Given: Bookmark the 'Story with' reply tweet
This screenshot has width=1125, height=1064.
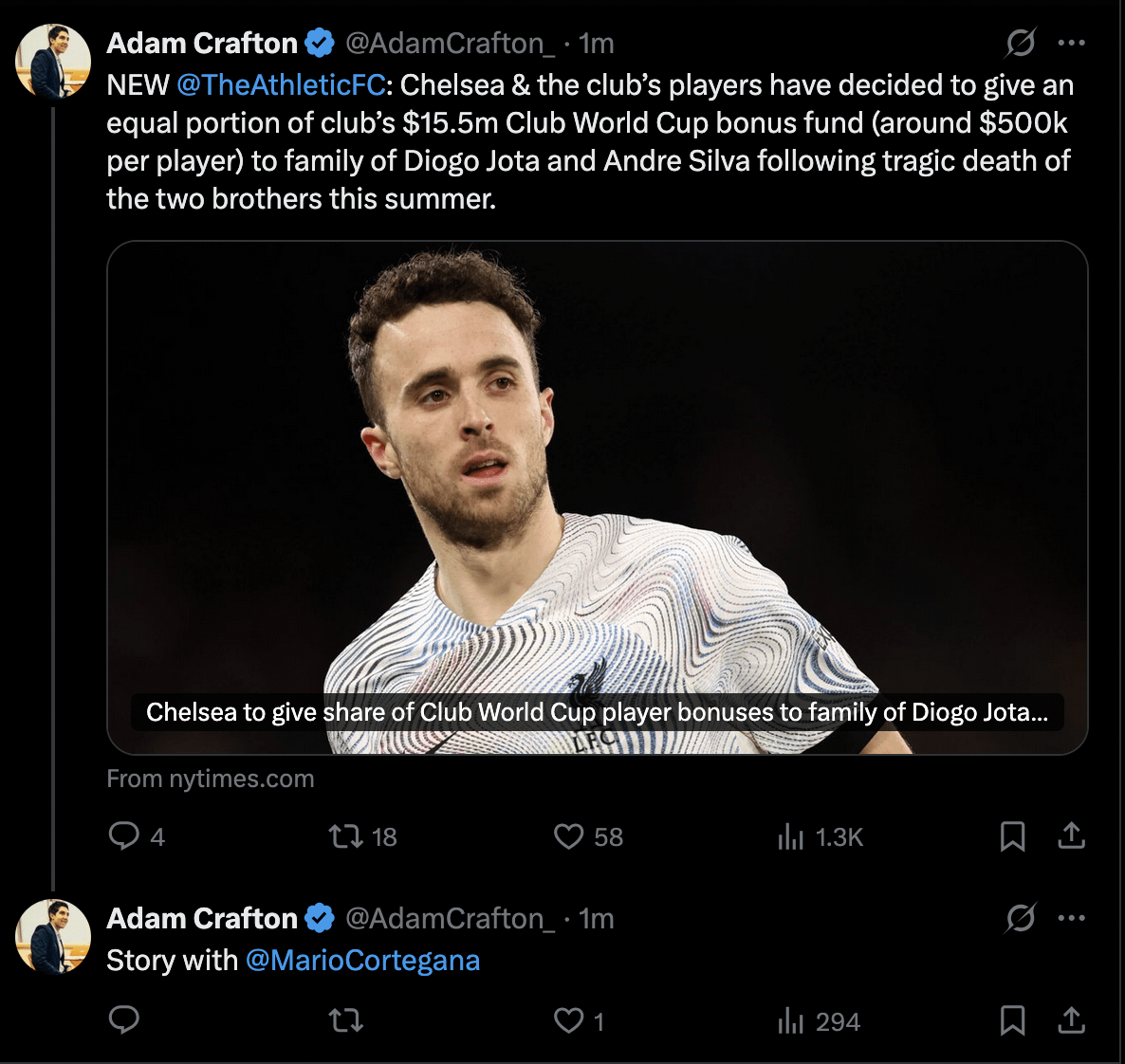Looking at the screenshot, I should pyautogui.click(x=1012, y=1020).
